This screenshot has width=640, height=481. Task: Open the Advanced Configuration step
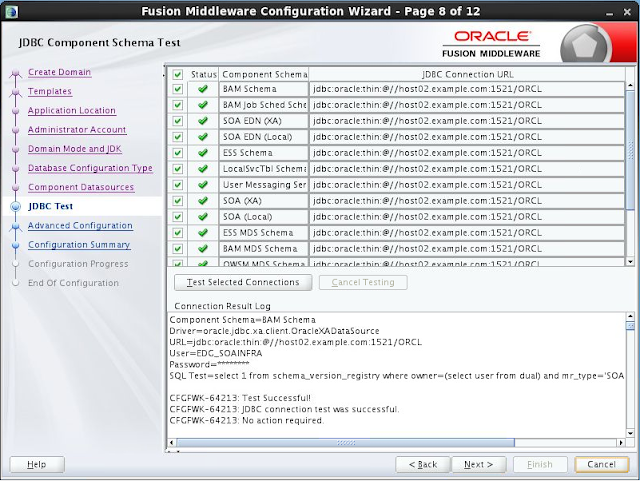[x=80, y=226]
